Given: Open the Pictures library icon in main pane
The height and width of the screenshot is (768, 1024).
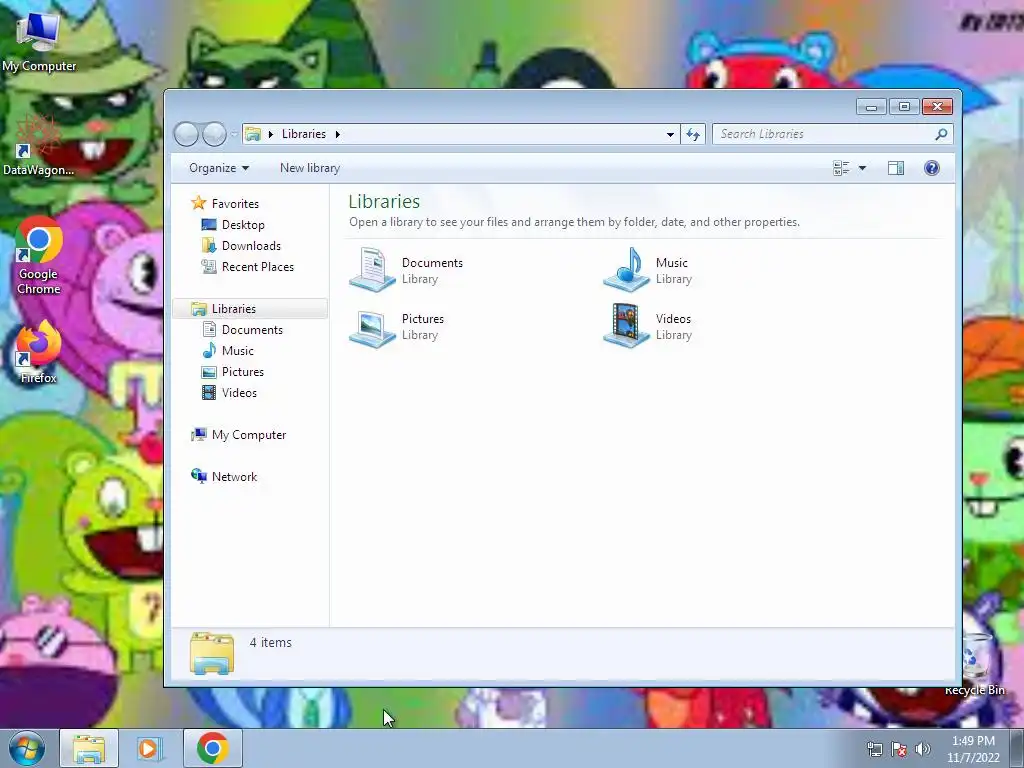Looking at the screenshot, I should coord(372,327).
